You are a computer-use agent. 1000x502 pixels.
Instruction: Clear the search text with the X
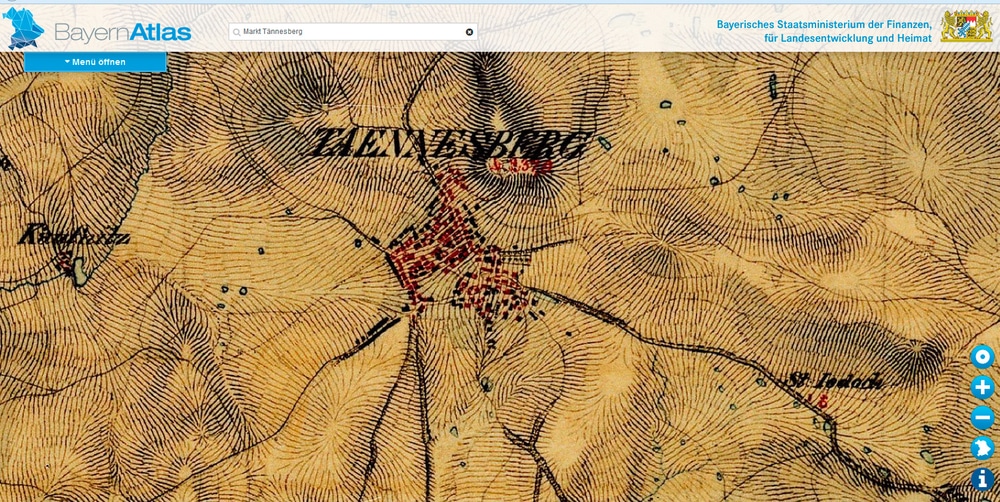(x=469, y=32)
